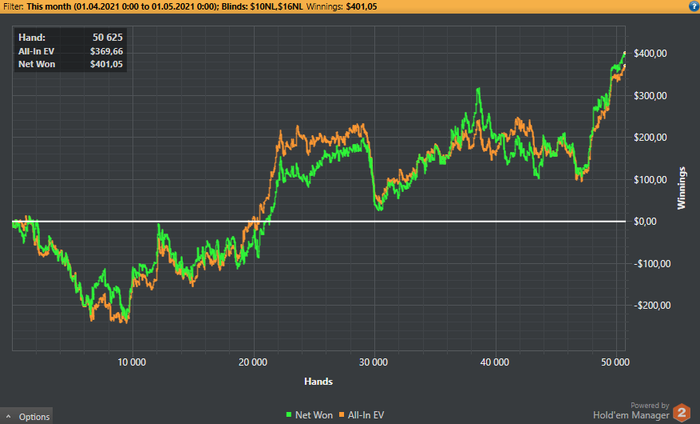Click the Hold'em Manager 2 logo

click(x=682, y=412)
